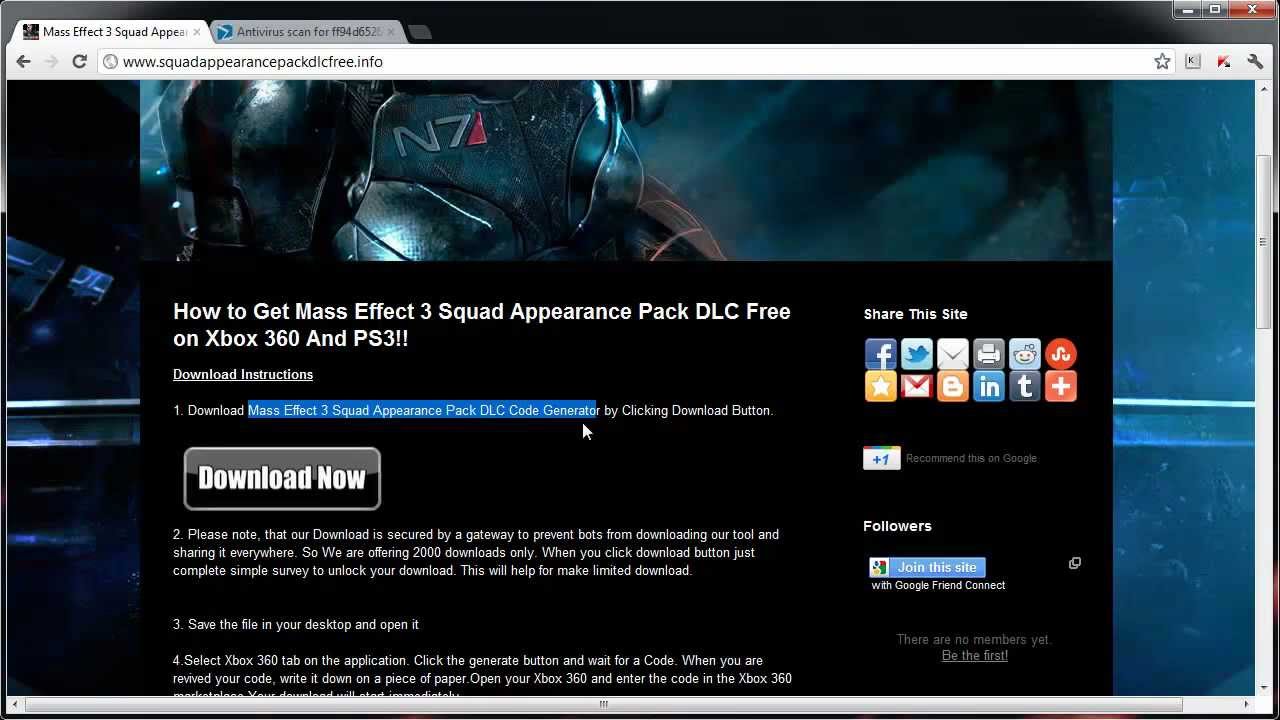Click the Be the first! link
Viewport: 1280px width, 720px height.
point(975,655)
